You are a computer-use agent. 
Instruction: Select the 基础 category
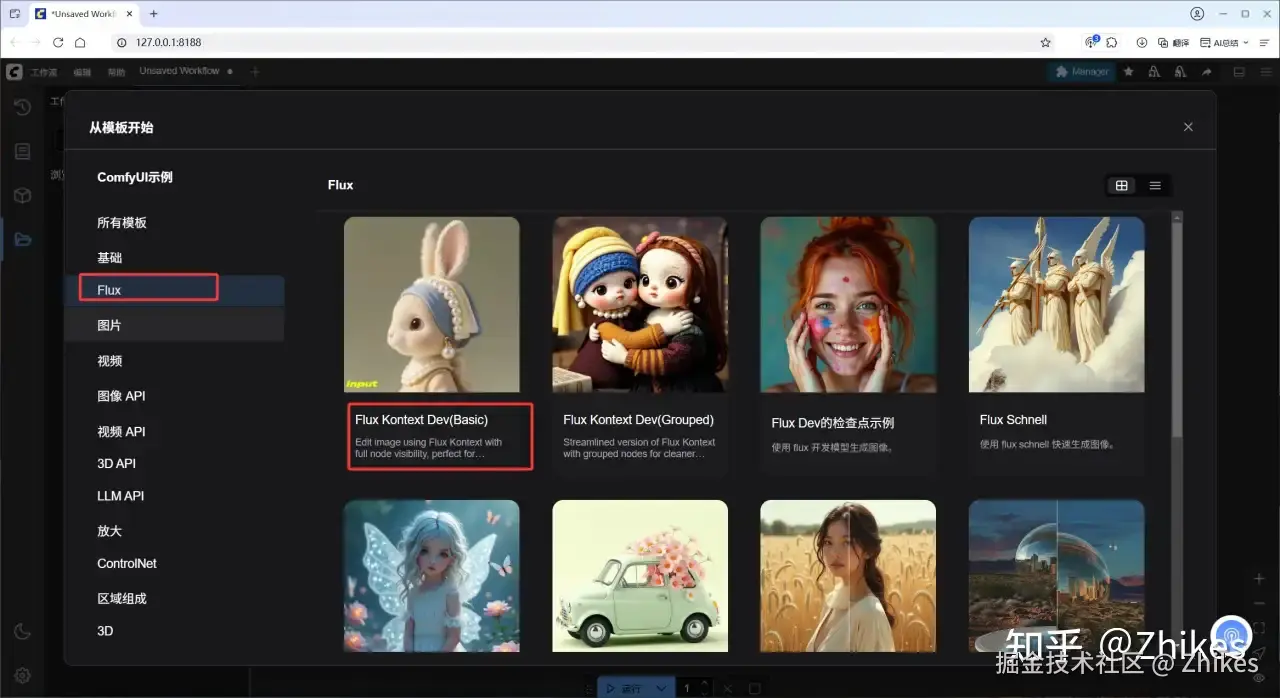174,257
